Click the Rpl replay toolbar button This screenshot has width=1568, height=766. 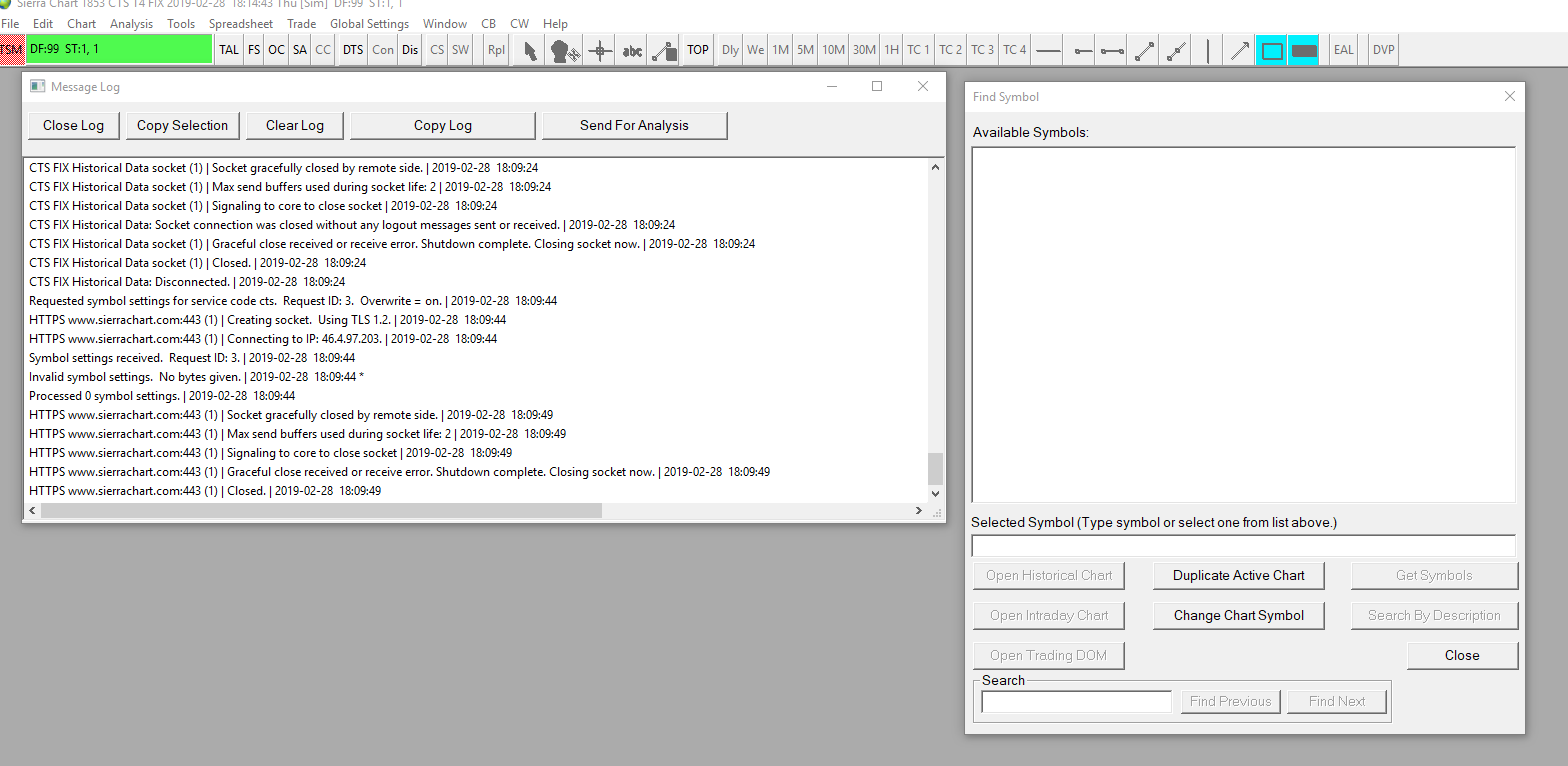[x=497, y=50]
